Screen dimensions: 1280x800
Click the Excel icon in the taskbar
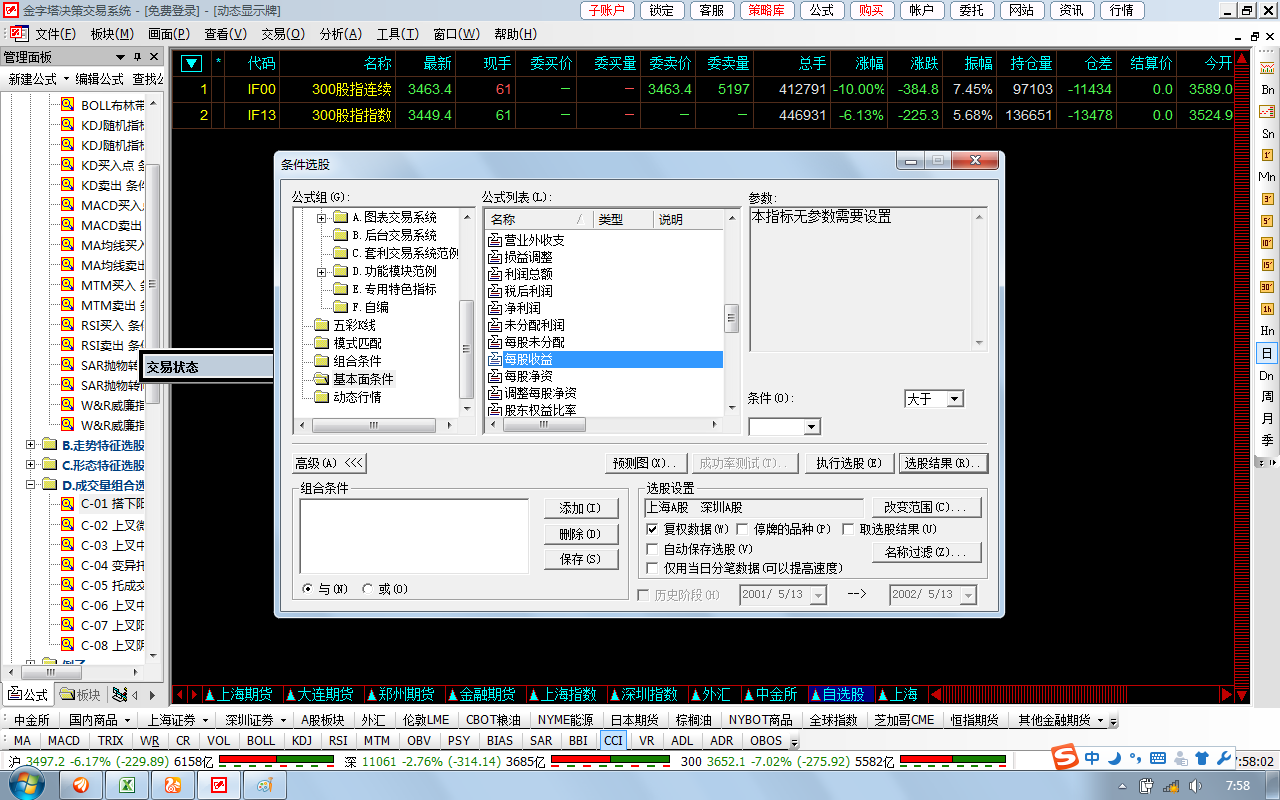(128, 785)
